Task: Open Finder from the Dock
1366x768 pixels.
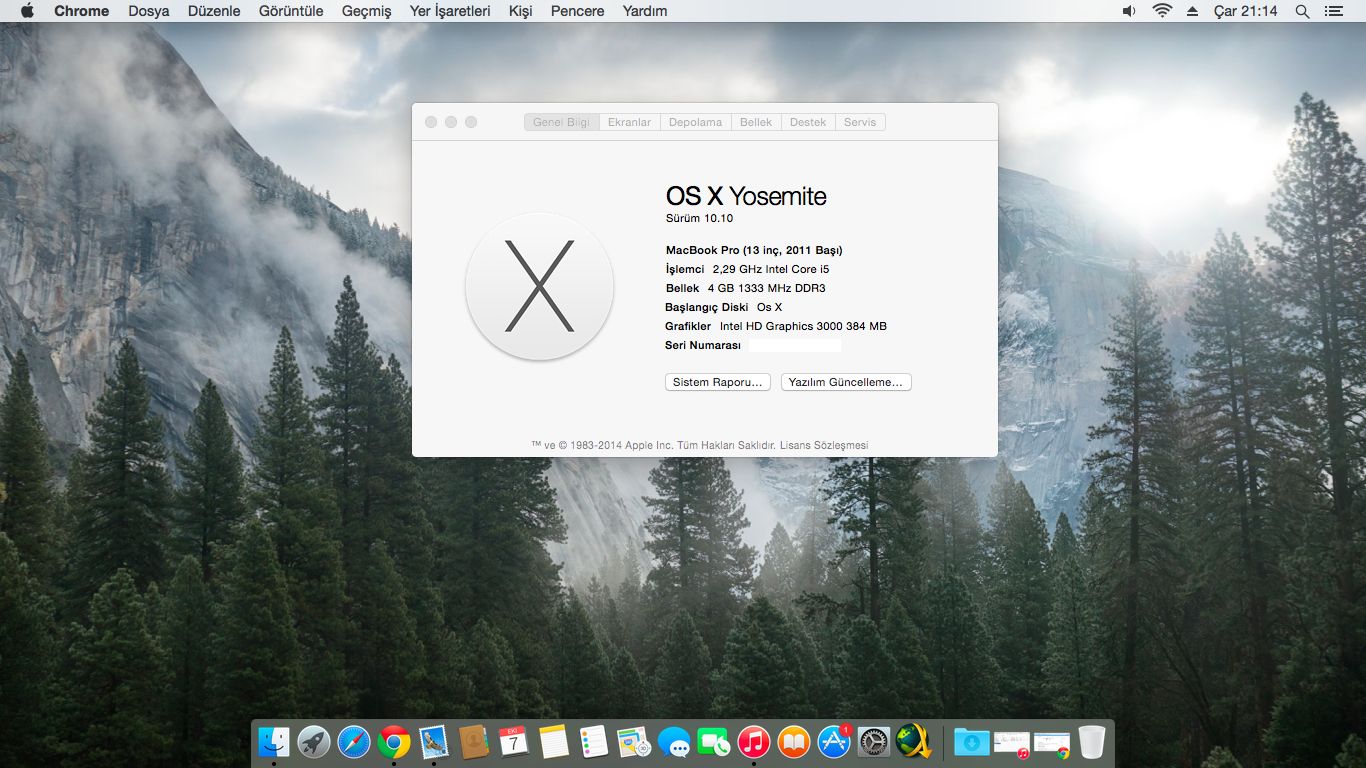Action: [273, 742]
